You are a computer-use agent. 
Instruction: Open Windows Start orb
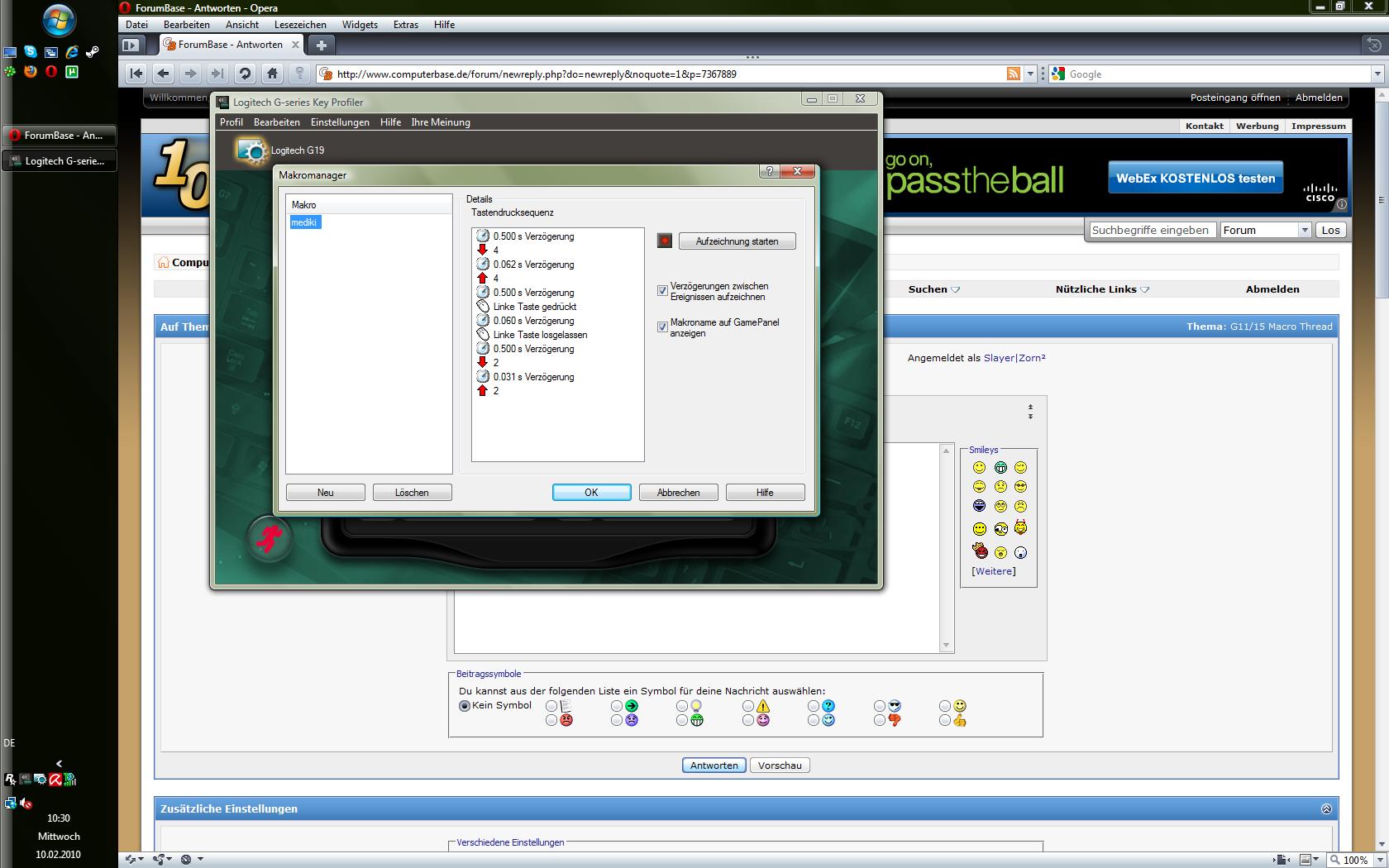click(x=60, y=20)
